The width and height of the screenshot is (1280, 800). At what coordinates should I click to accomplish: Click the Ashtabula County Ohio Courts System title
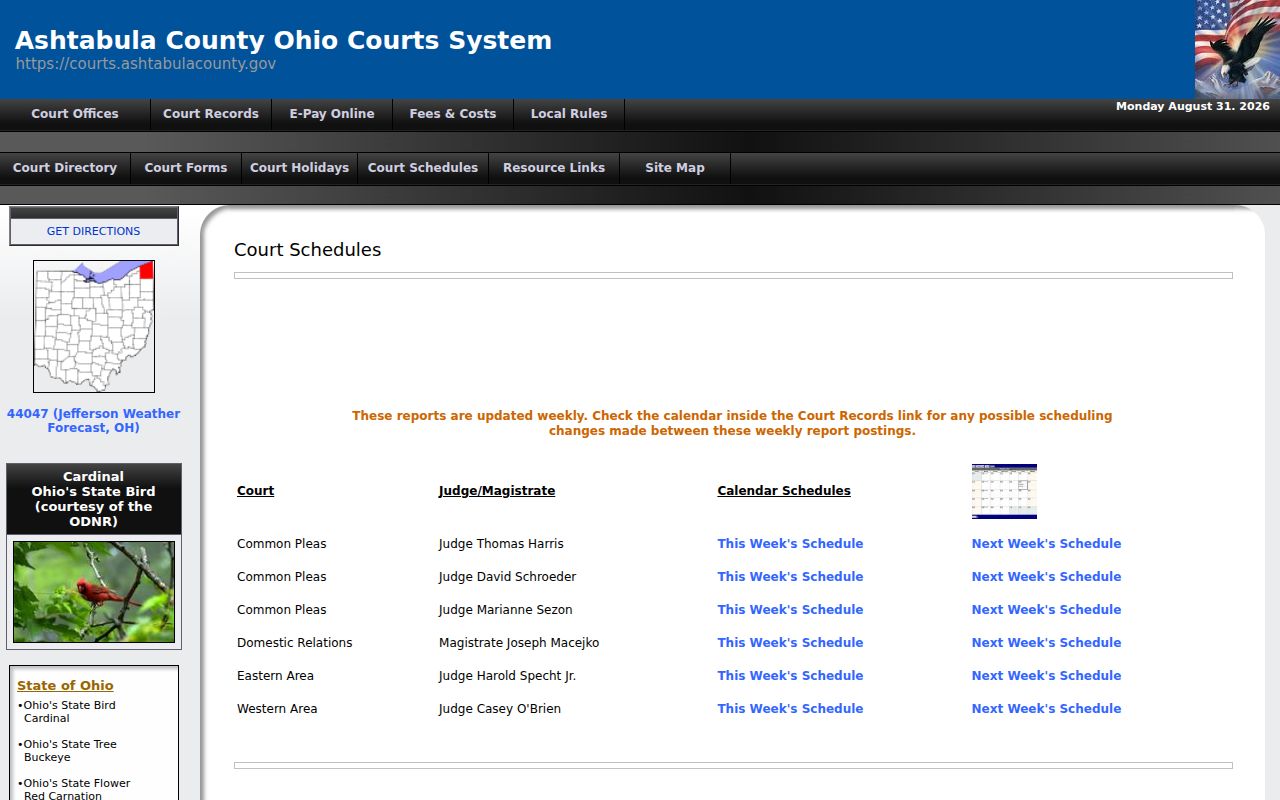(x=283, y=41)
